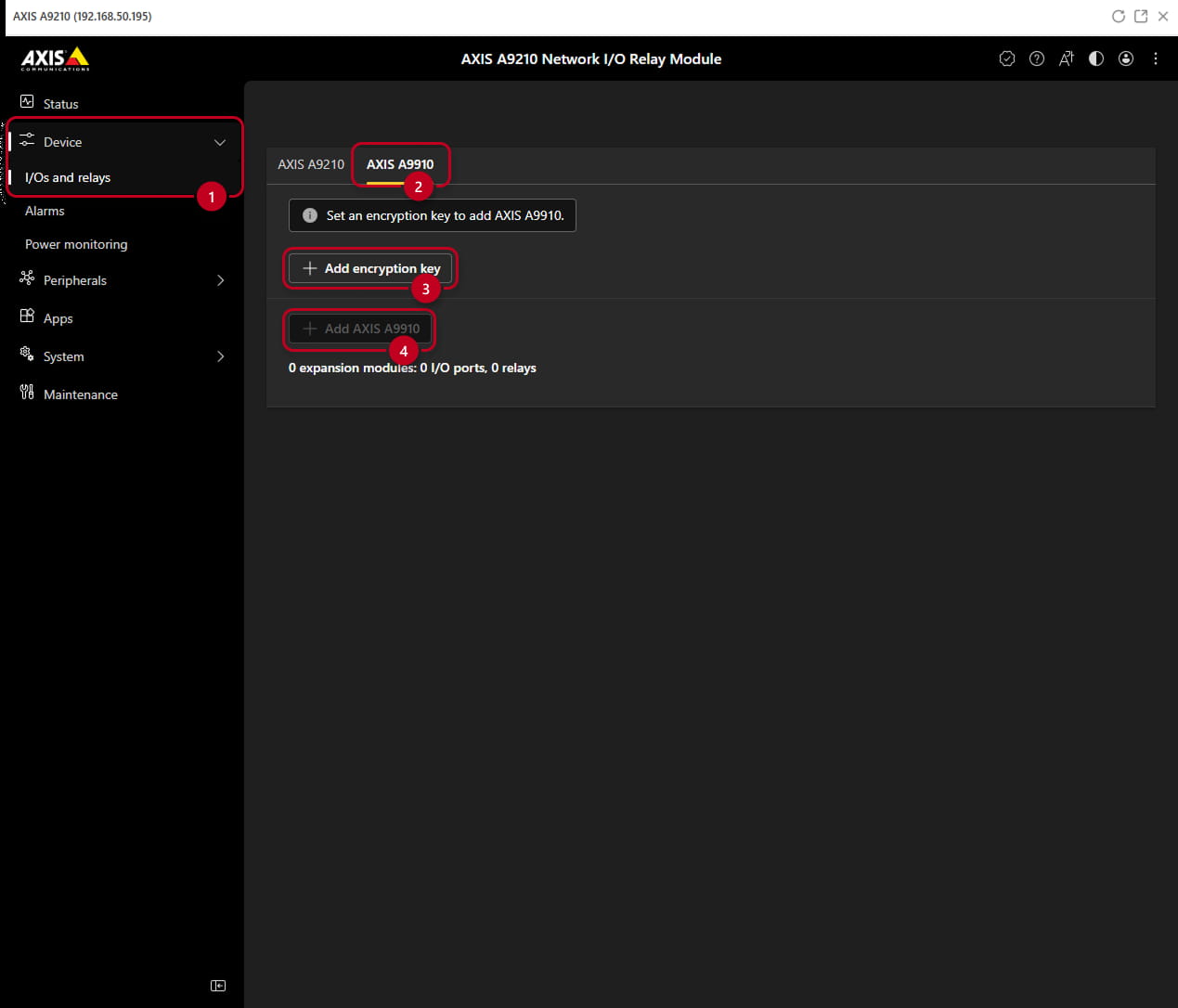
Task: Collapse the sidebar with bottom icon
Action: (218, 986)
